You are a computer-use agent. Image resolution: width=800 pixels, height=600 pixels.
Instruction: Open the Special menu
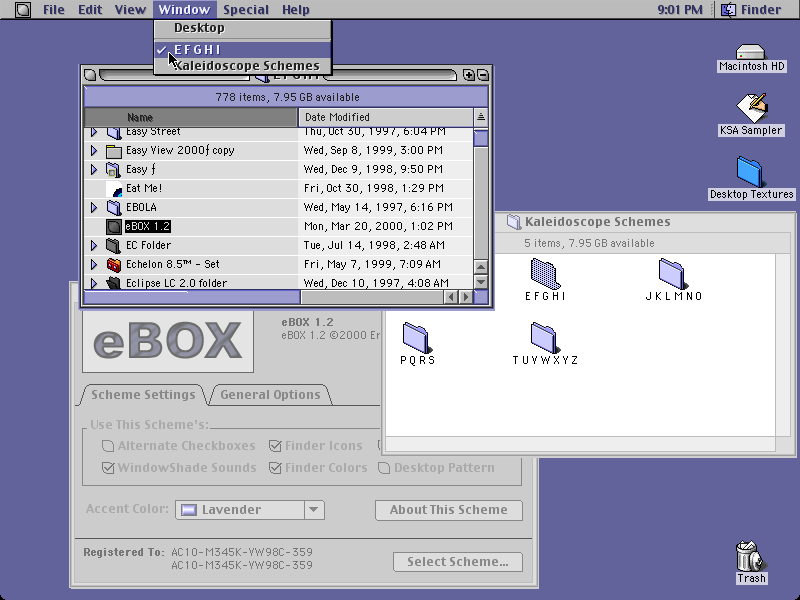[x=245, y=9]
